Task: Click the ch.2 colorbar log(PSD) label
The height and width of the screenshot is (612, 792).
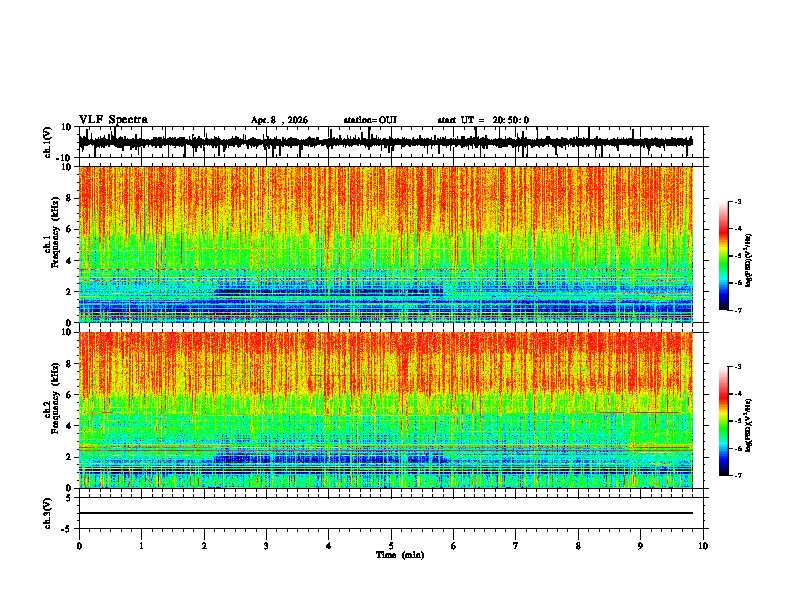Action: pyautogui.click(x=749, y=425)
